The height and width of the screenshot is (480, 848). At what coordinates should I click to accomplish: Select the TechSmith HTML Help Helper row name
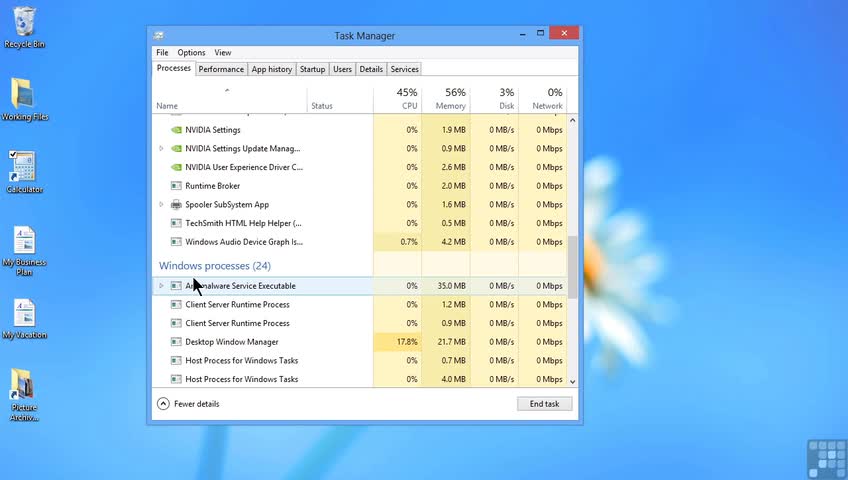[243, 223]
